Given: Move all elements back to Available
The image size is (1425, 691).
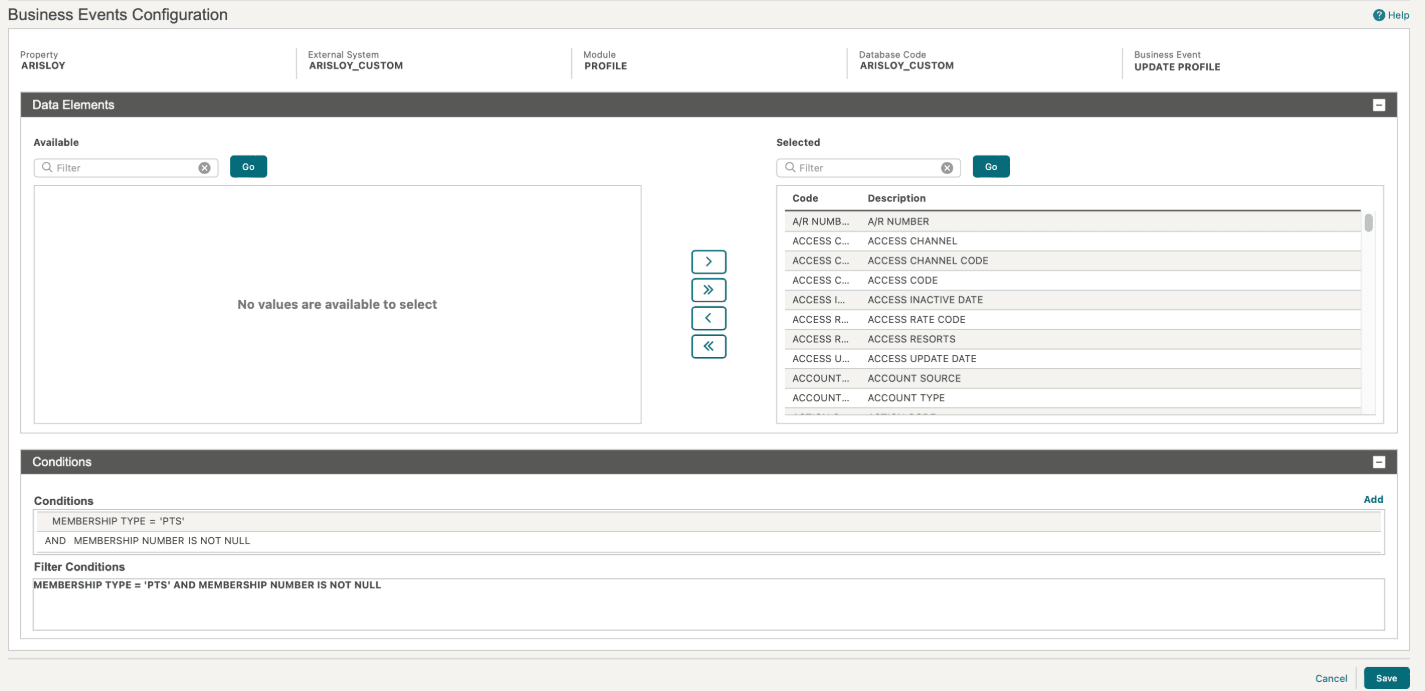Looking at the screenshot, I should coord(708,345).
